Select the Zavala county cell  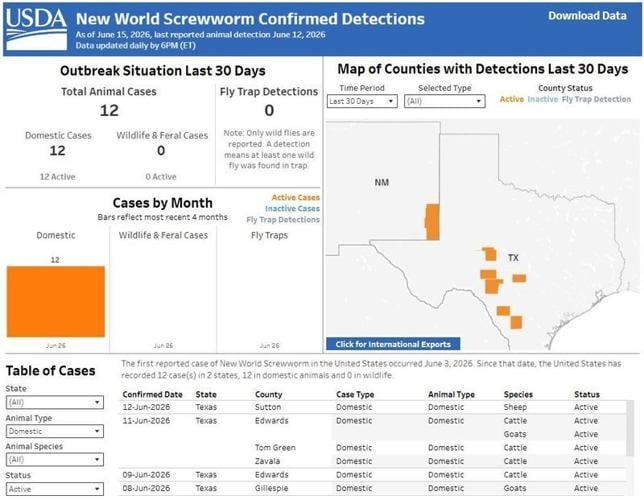tap(267, 461)
